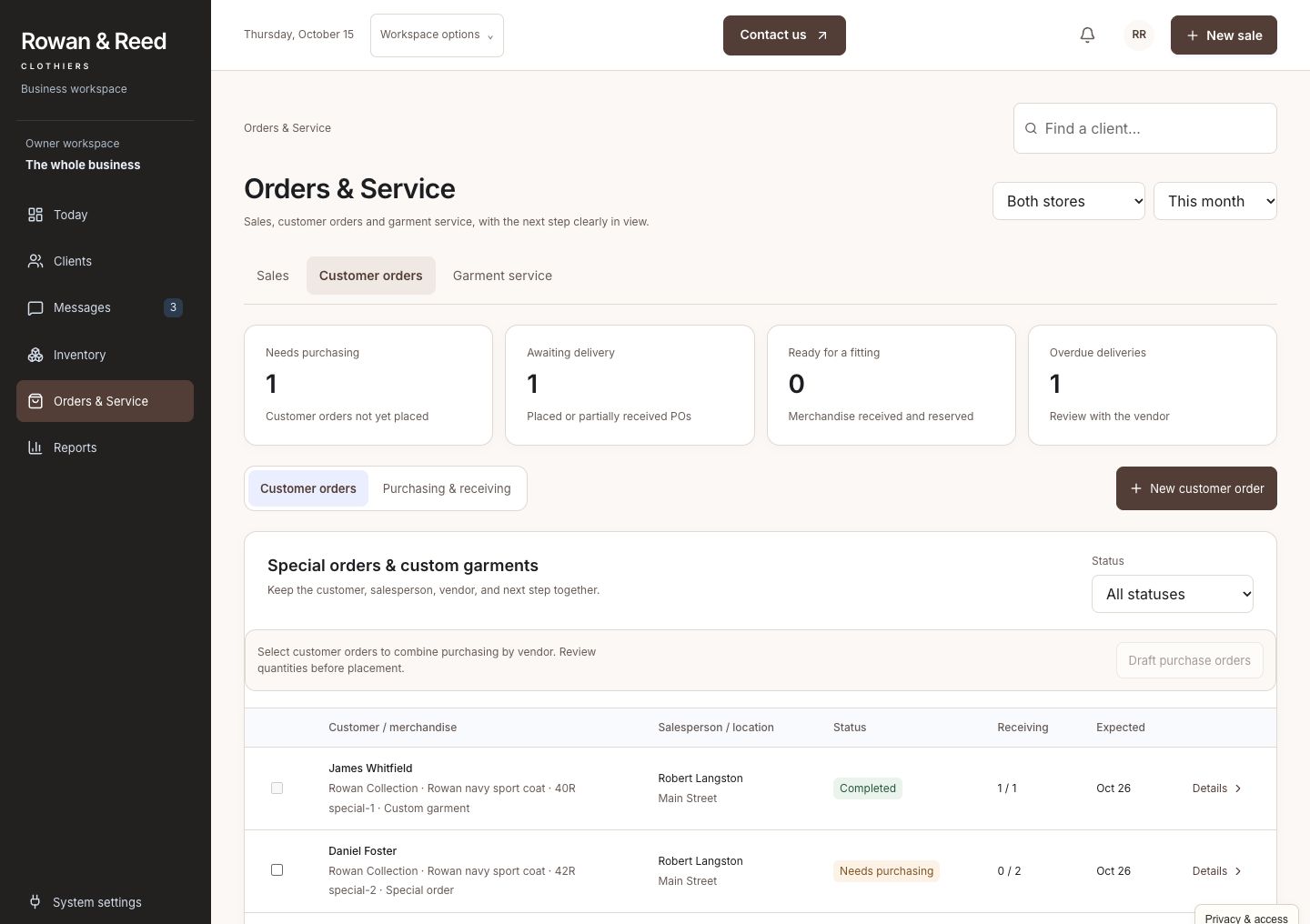Switch to the Sales tab
The image size is (1310, 924).
[273, 276]
